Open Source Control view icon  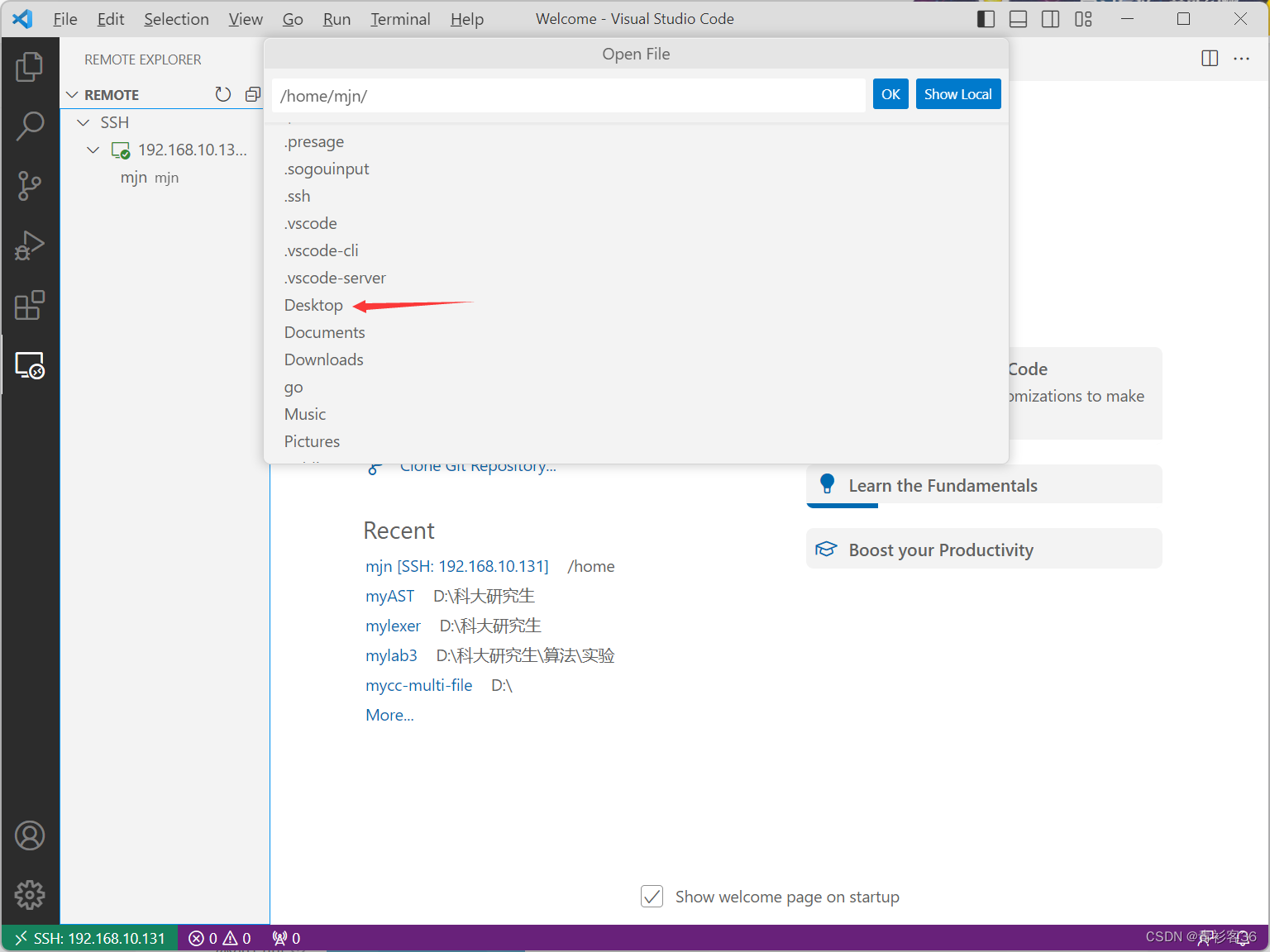(x=30, y=186)
